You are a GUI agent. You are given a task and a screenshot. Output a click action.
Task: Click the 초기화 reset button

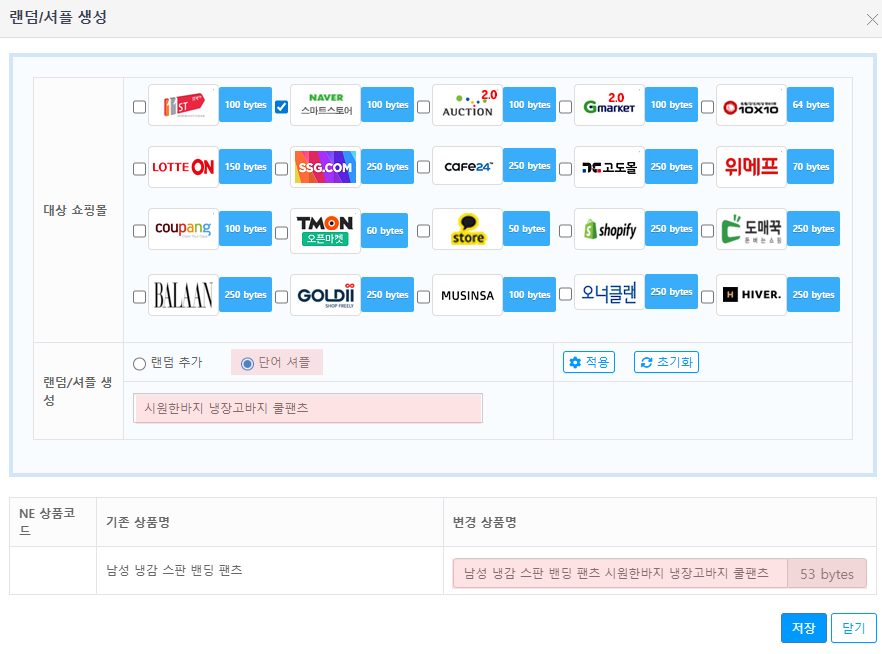click(667, 362)
